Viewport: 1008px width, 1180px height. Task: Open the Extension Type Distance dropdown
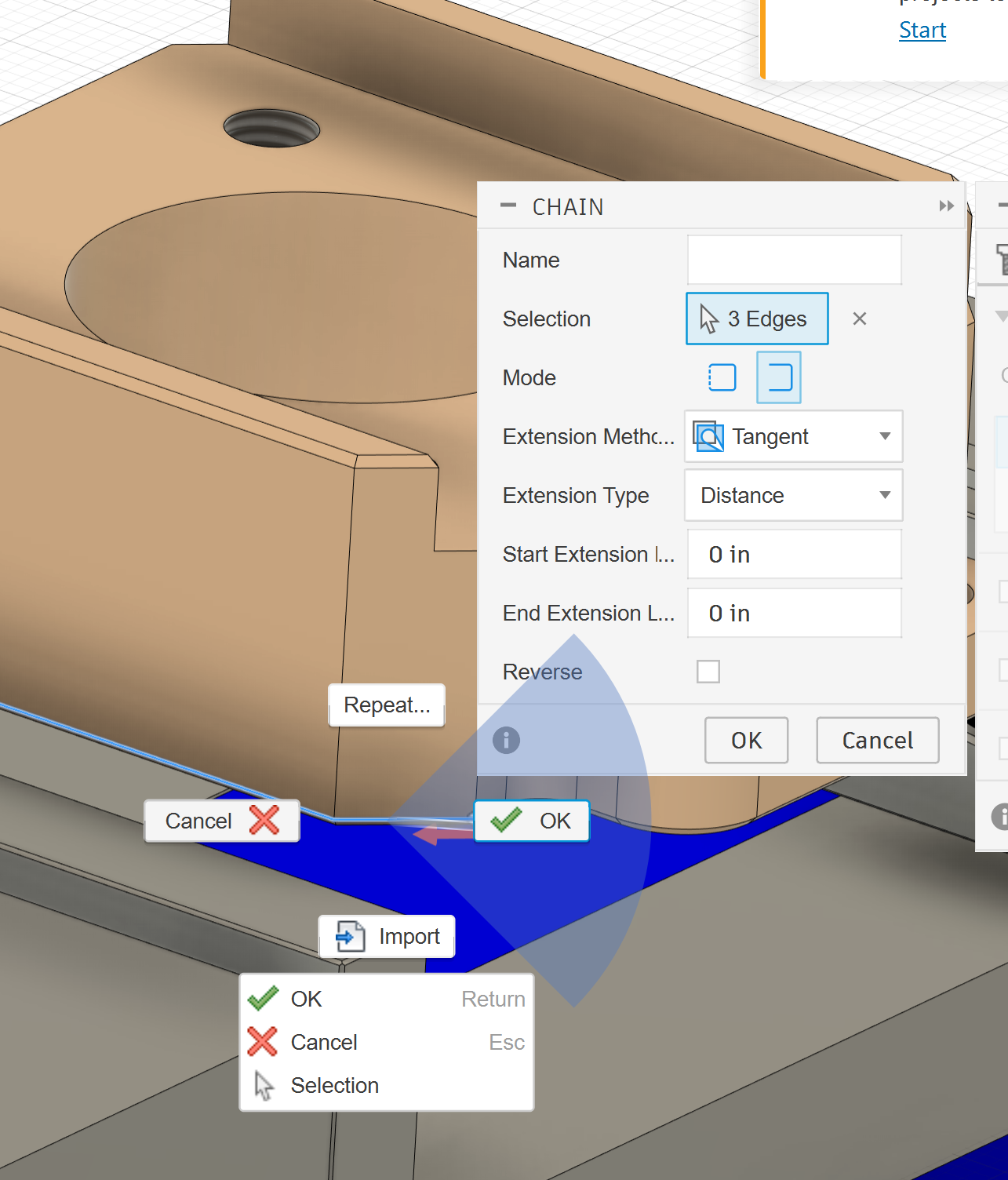[x=794, y=495]
